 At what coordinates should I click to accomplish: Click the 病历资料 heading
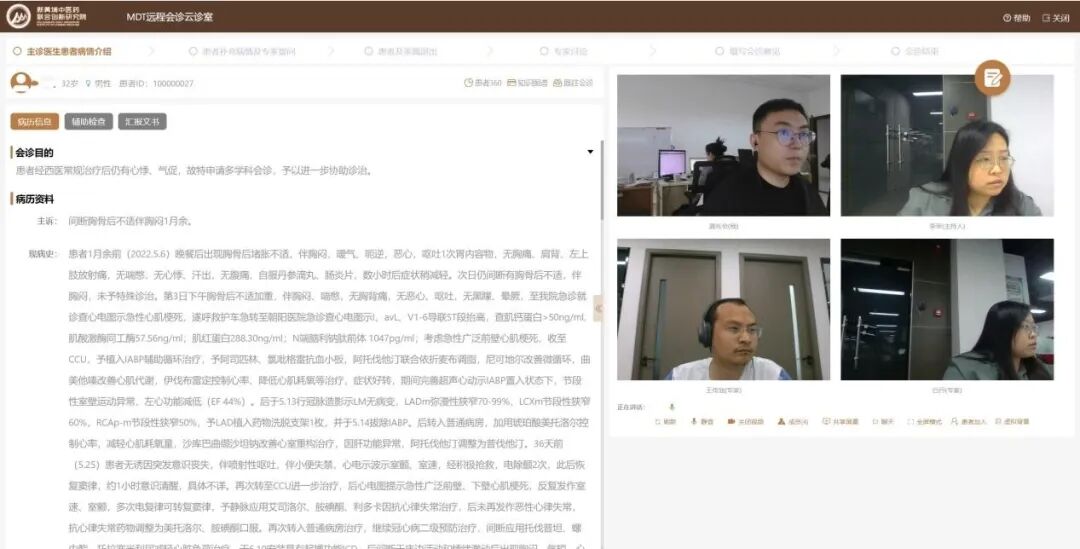click(34, 199)
